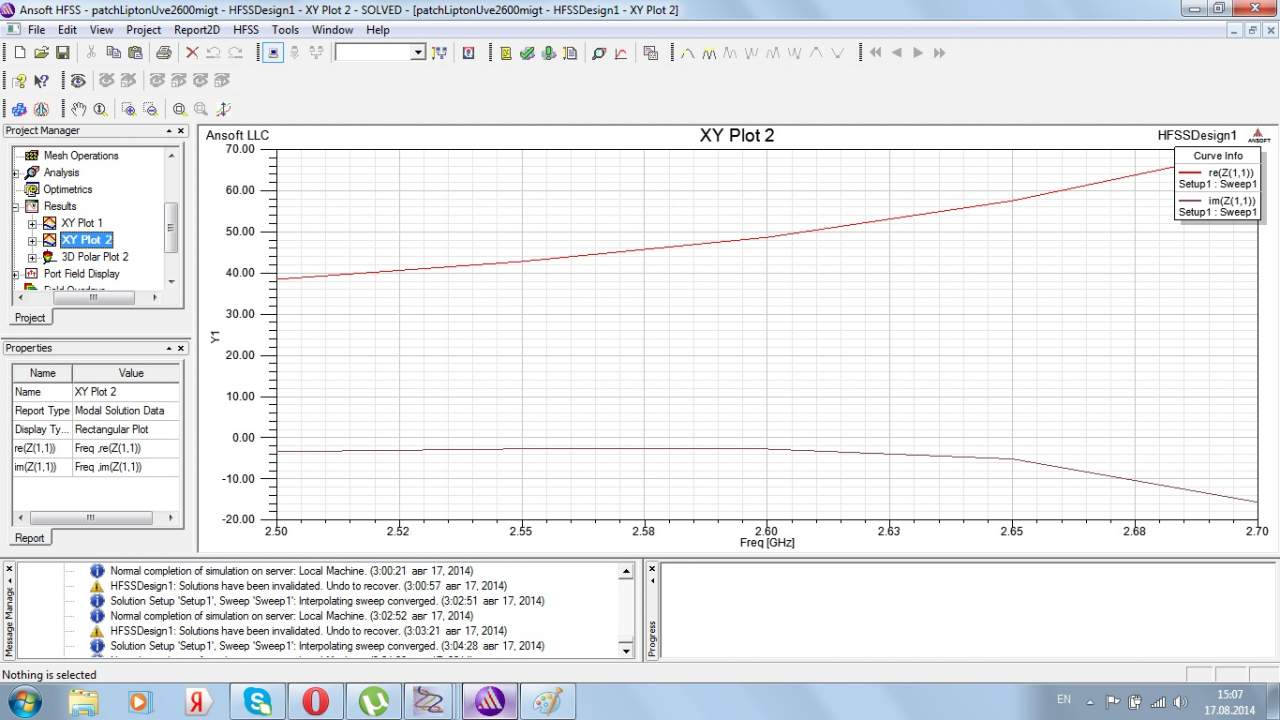Expand the 3D Polar Plot 2 node
1280x720 pixels.
click(32, 257)
